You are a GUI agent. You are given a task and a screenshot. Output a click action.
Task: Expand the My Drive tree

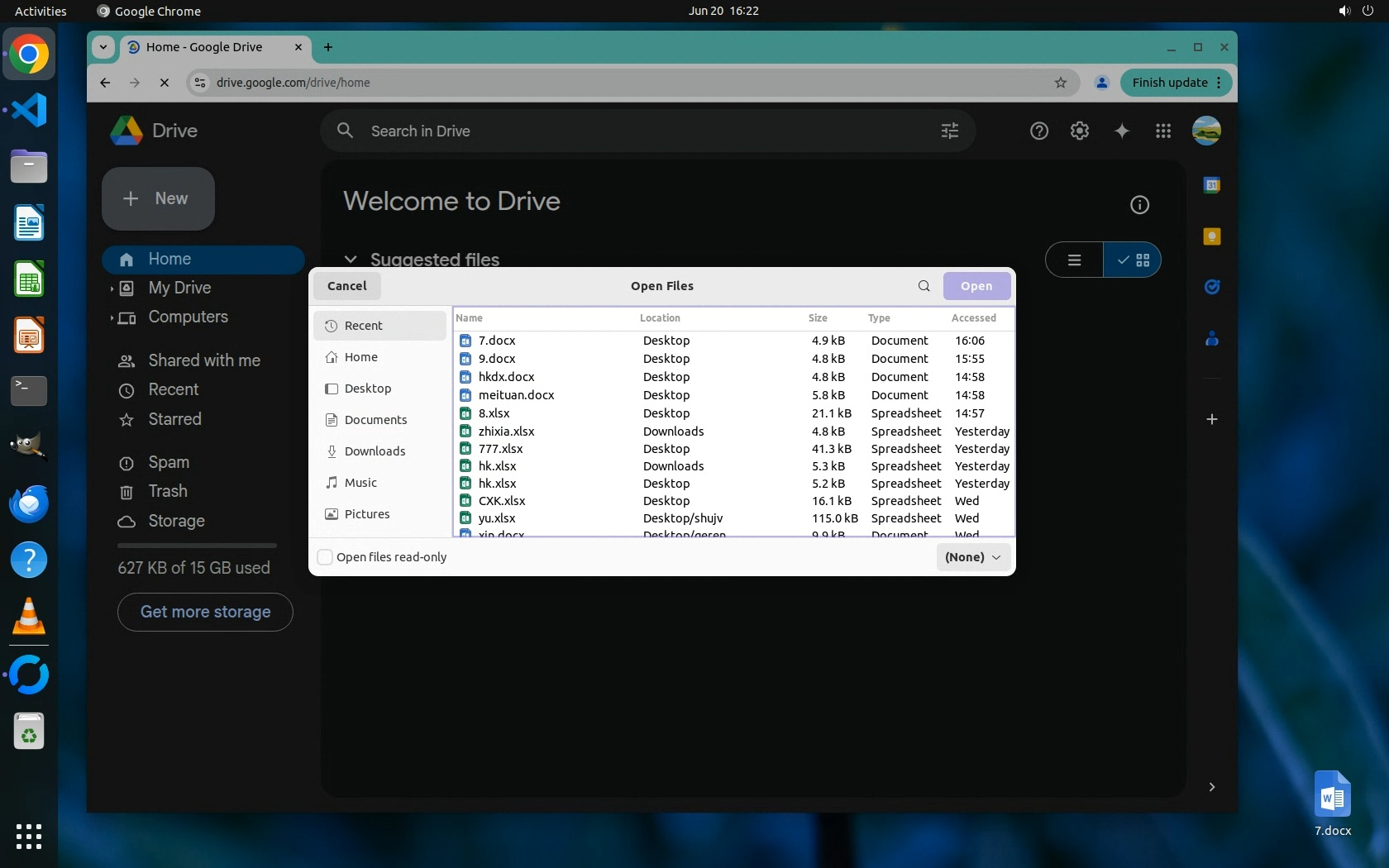pyautogui.click(x=112, y=289)
